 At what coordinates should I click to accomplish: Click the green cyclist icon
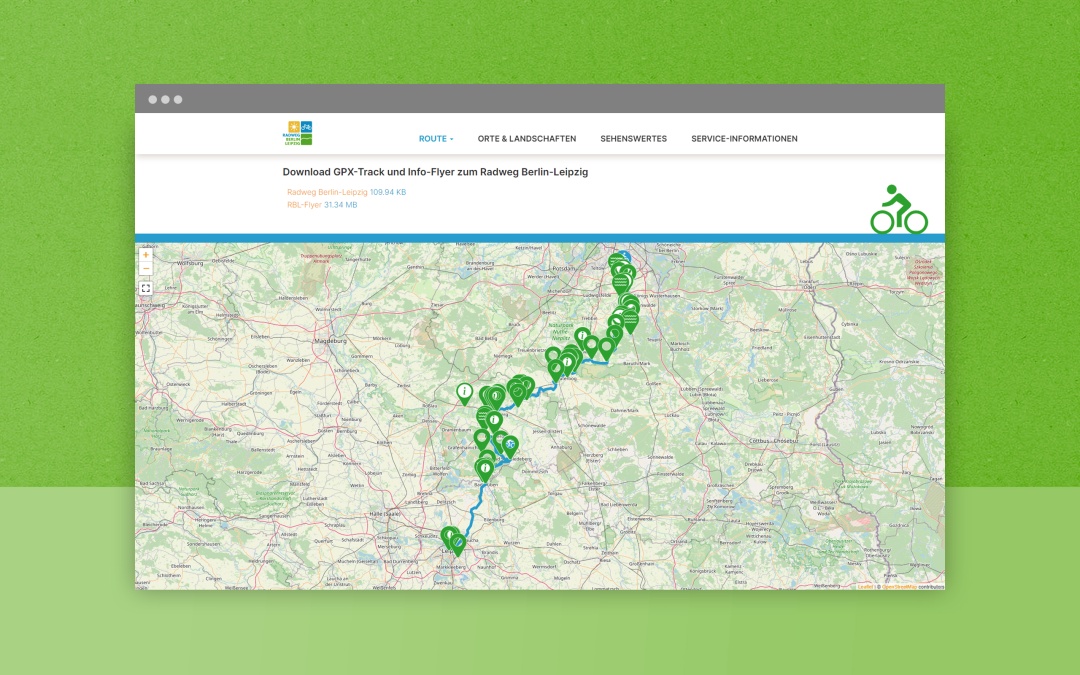tap(899, 209)
